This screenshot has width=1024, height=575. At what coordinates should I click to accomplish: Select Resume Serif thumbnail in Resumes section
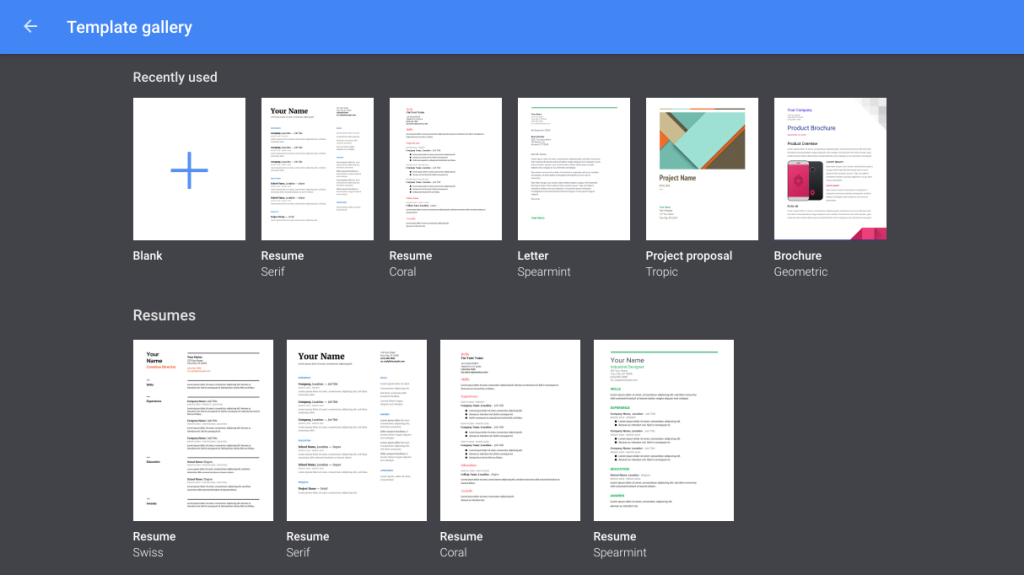(x=356, y=430)
